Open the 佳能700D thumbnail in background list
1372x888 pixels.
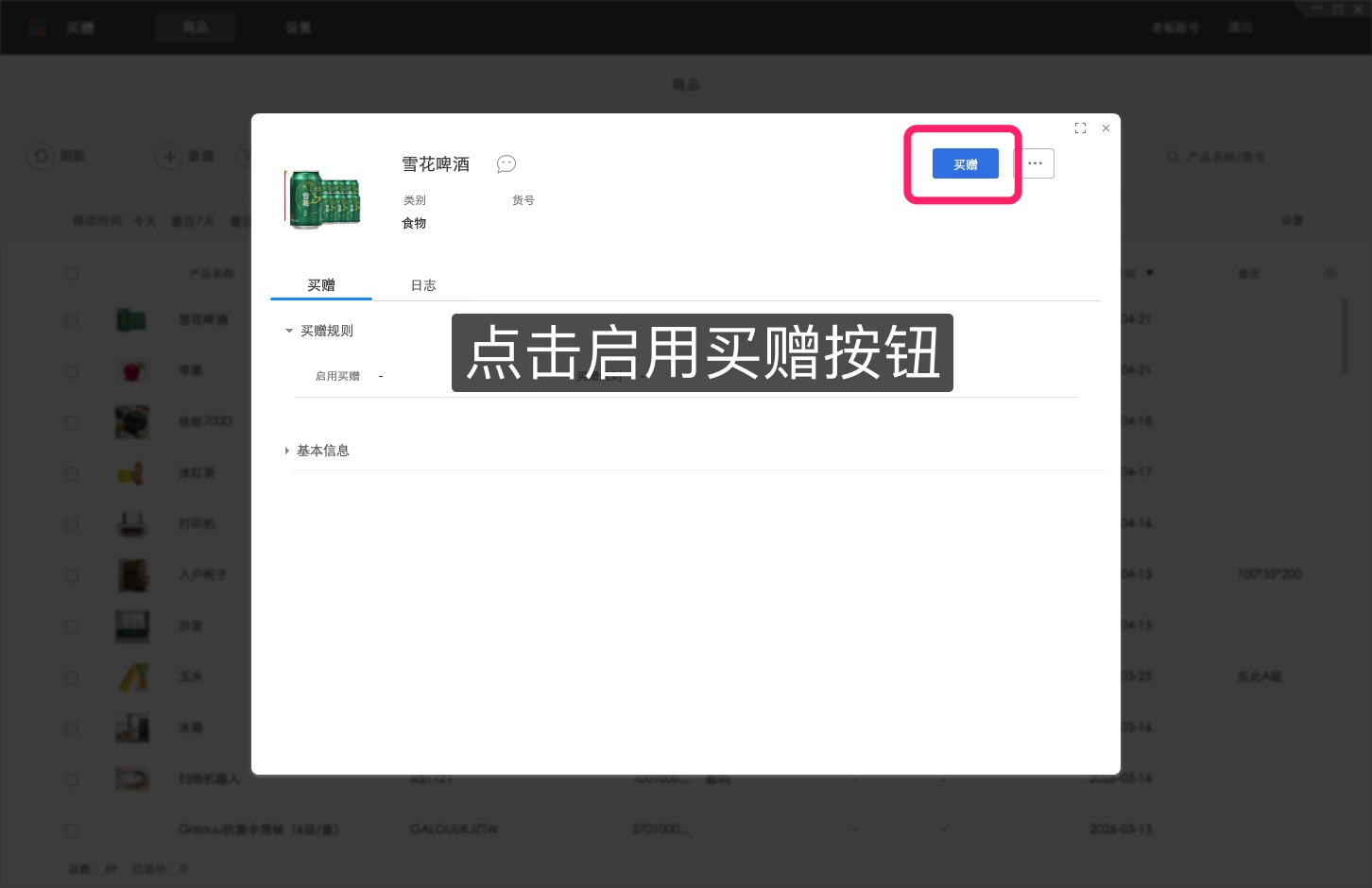pos(132,422)
